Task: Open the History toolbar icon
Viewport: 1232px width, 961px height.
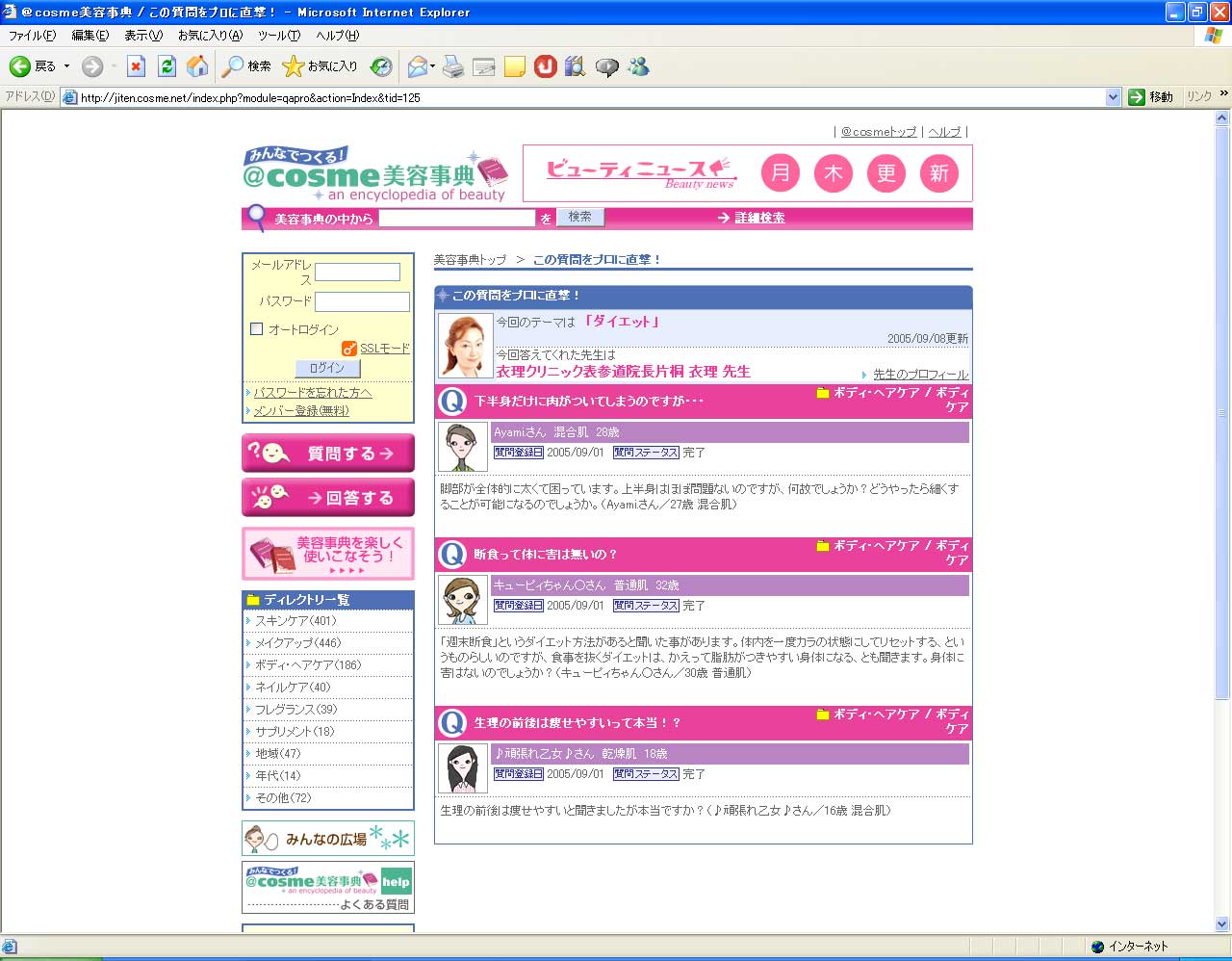Action: [x=381, y=66]
